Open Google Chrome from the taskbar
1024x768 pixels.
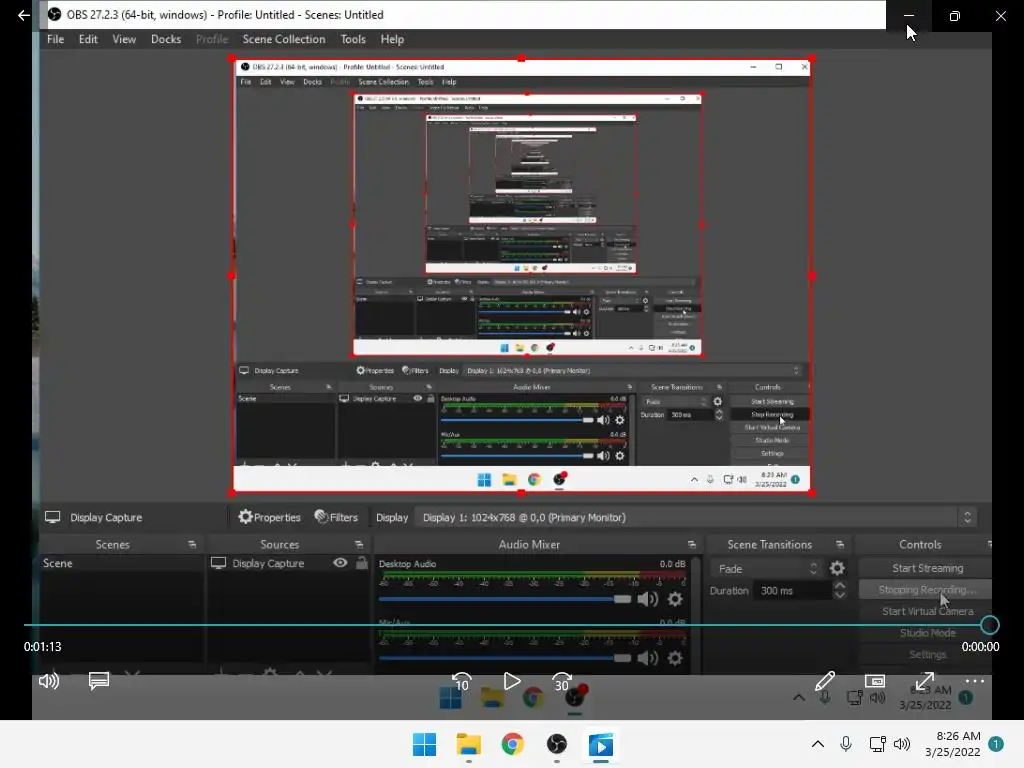coord(513,744)
